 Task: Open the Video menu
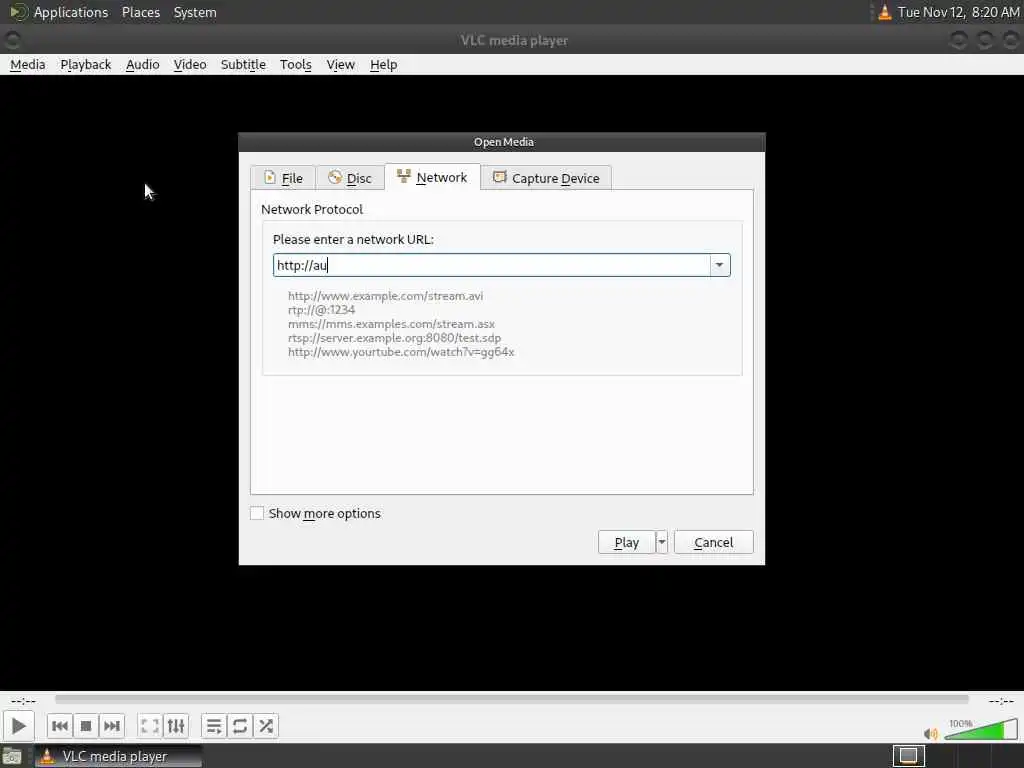[x=190, y=65]
